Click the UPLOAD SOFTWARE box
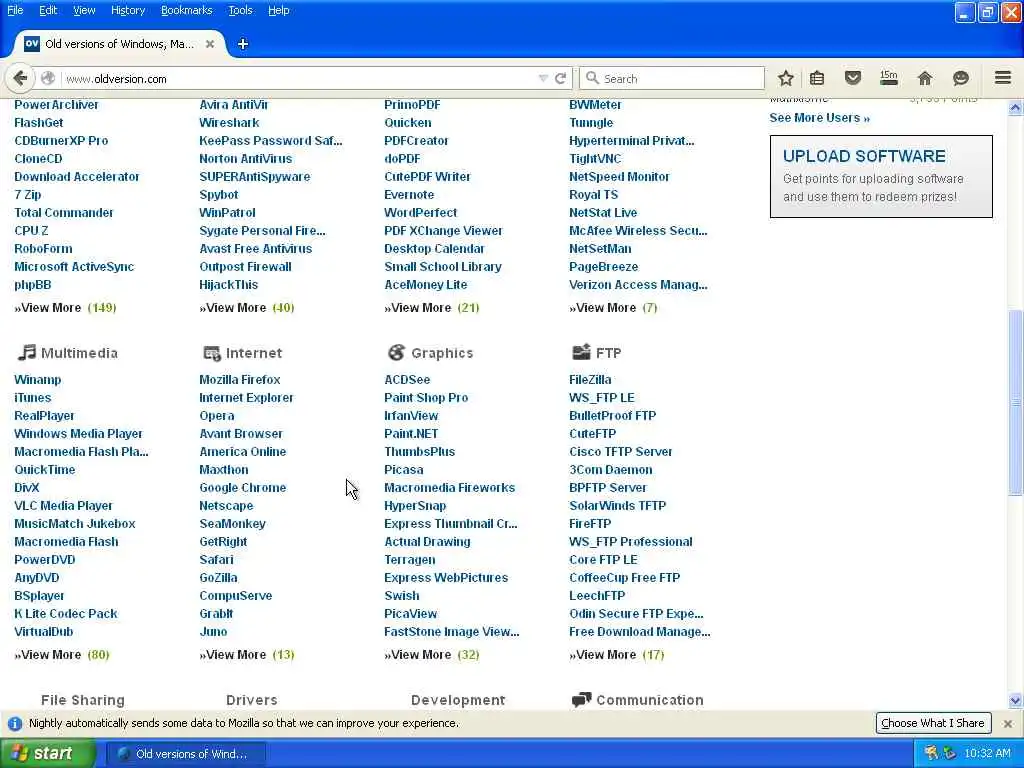Screen dimensions: 1024x768 (x=881, y=176)
